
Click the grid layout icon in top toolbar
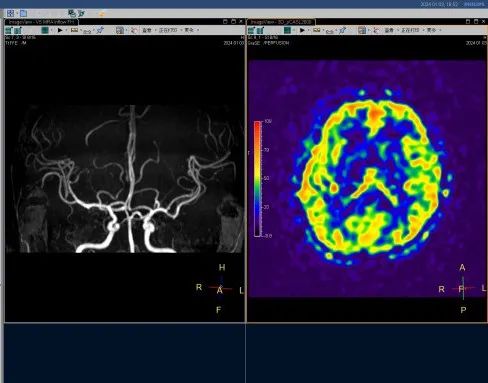tap(10, 13)
